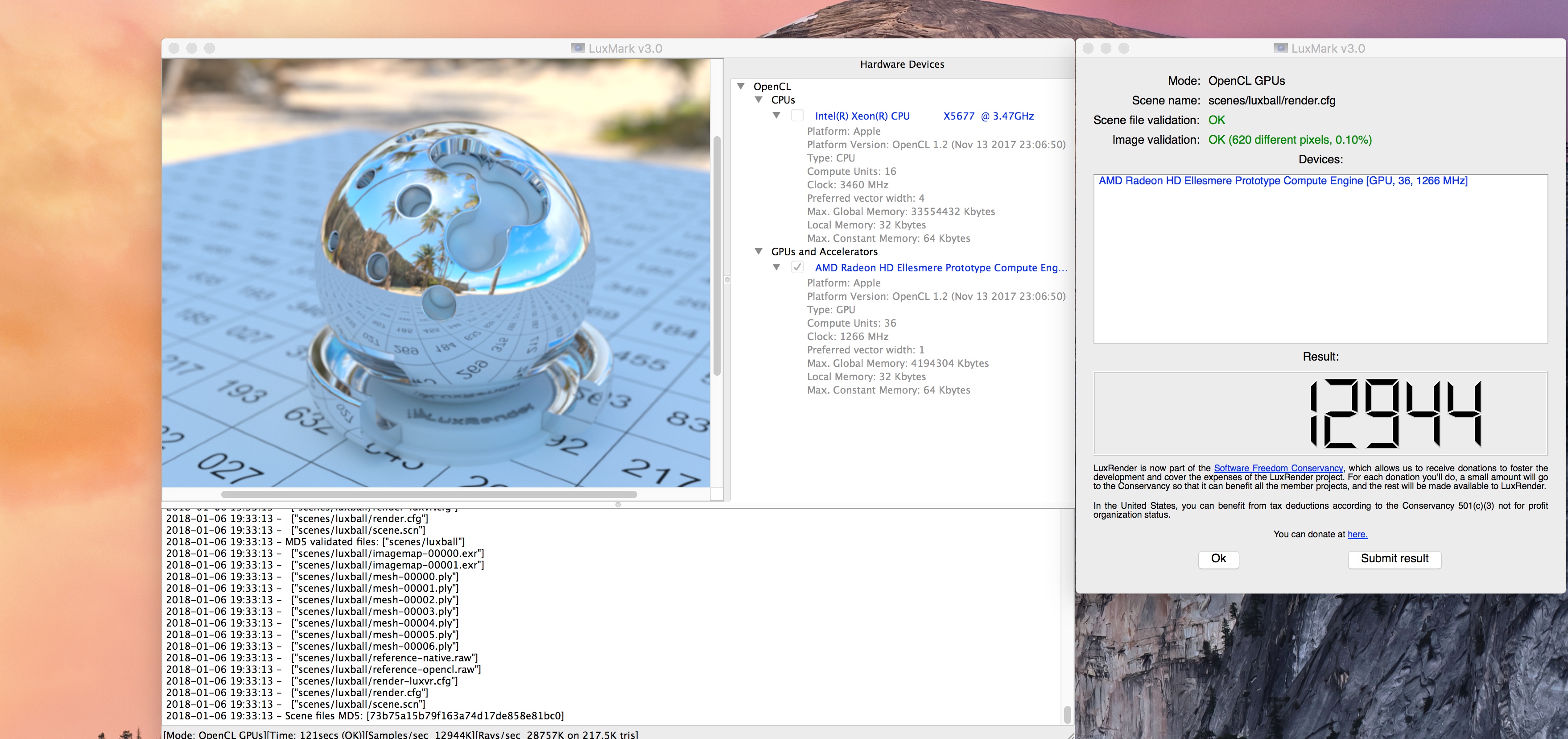Click the Scene files MD5 log line

click(x=365, y=716)
